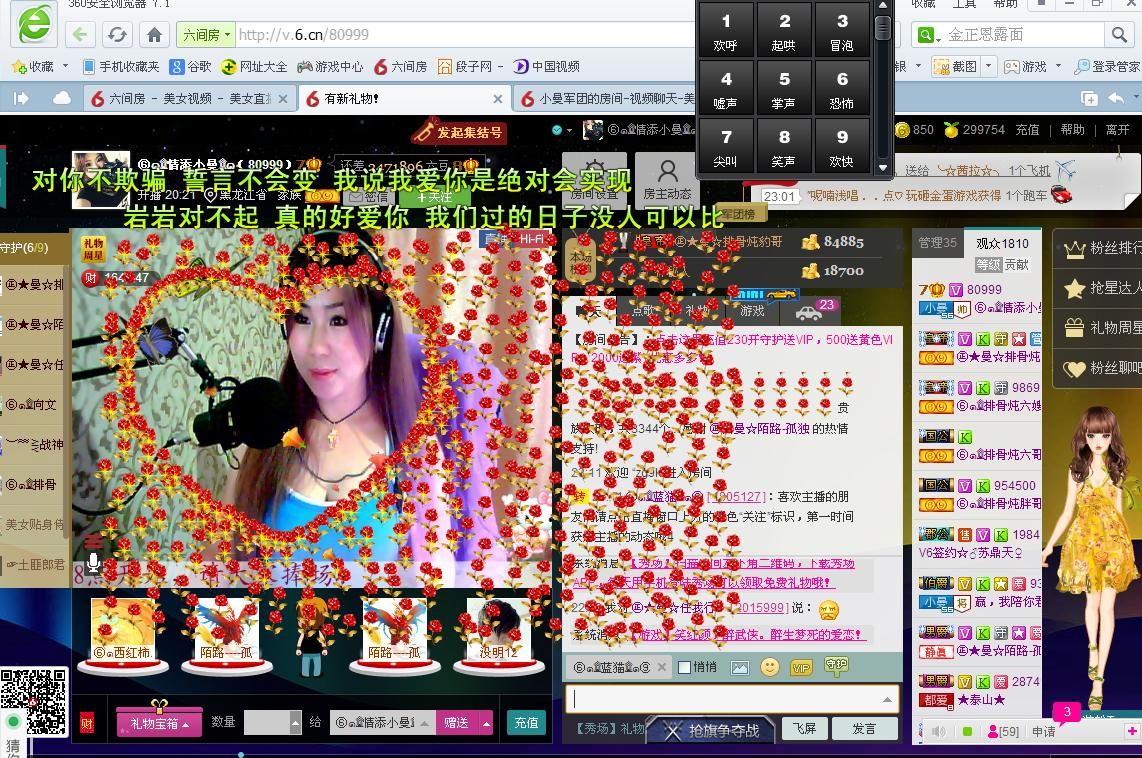Open 房主动态 host updates icon
This screenshot has height=758, width=1142.
pyautogui.click(x=667, y=179)
